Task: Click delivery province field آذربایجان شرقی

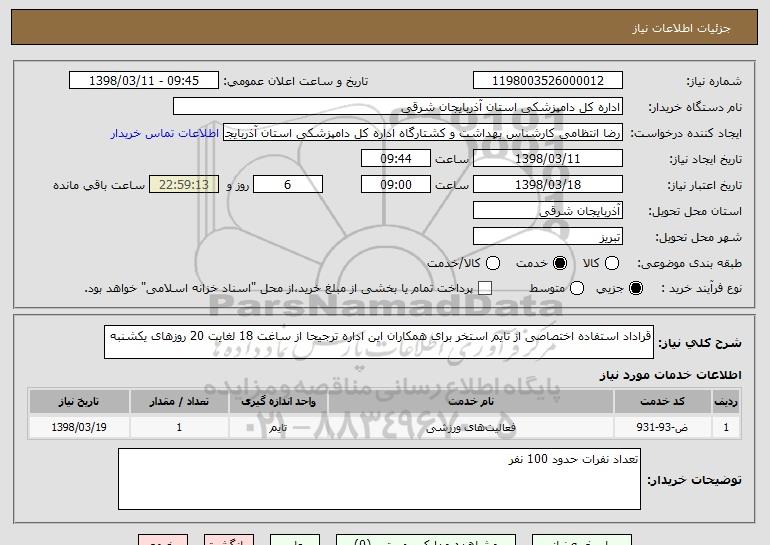Action: point(548,211)
